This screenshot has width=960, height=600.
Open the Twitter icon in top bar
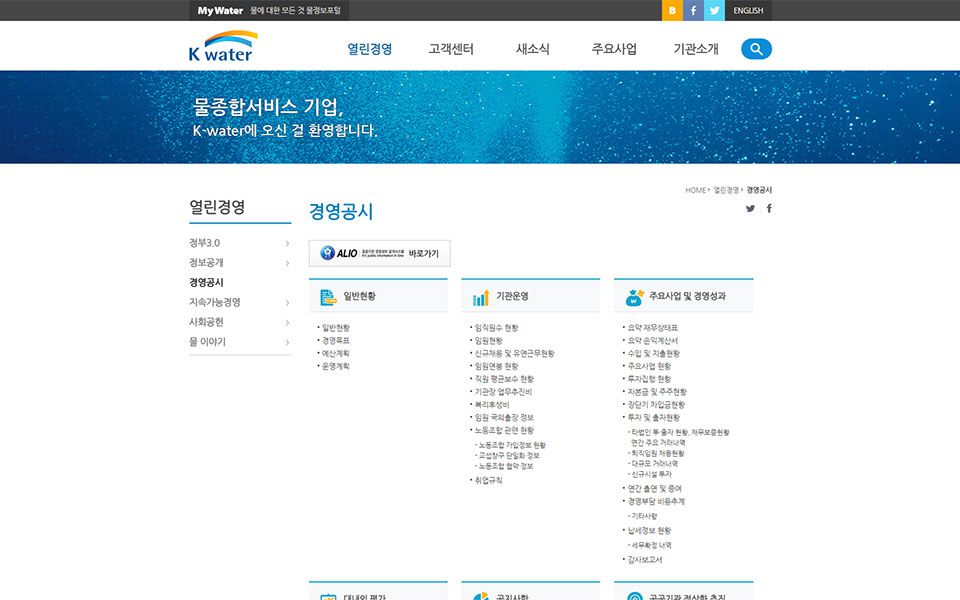coord(714,10)
